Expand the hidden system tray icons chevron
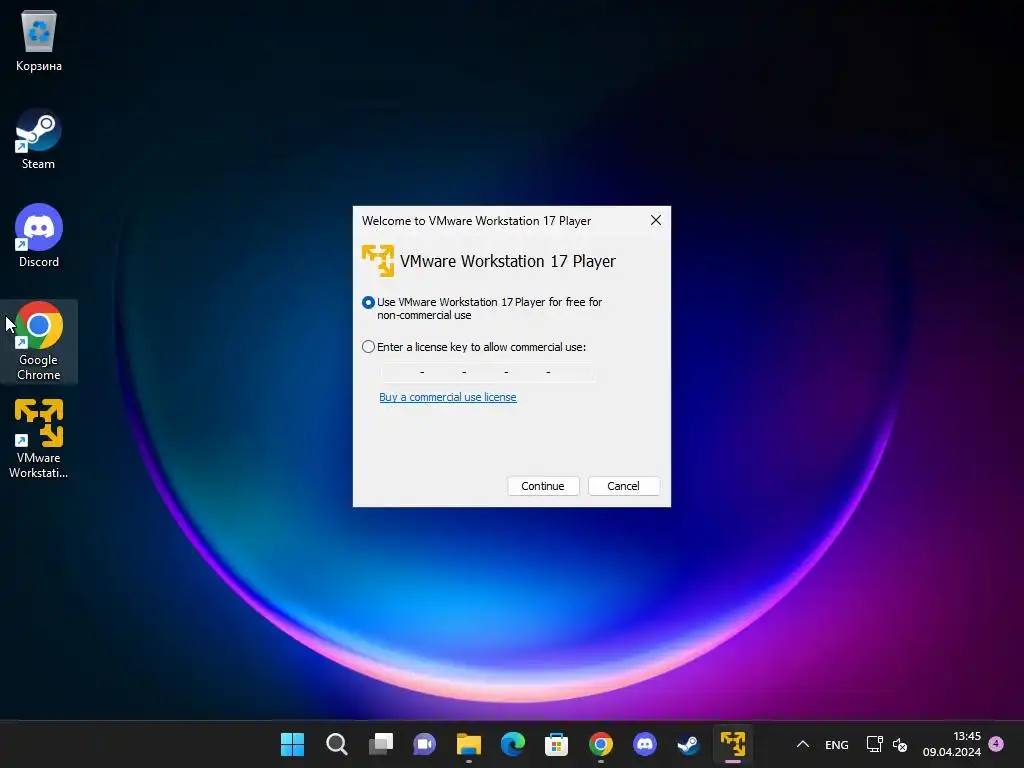The height and width of the screenshot is (768, 1024). pyautogui.click(x=803, y=744)
